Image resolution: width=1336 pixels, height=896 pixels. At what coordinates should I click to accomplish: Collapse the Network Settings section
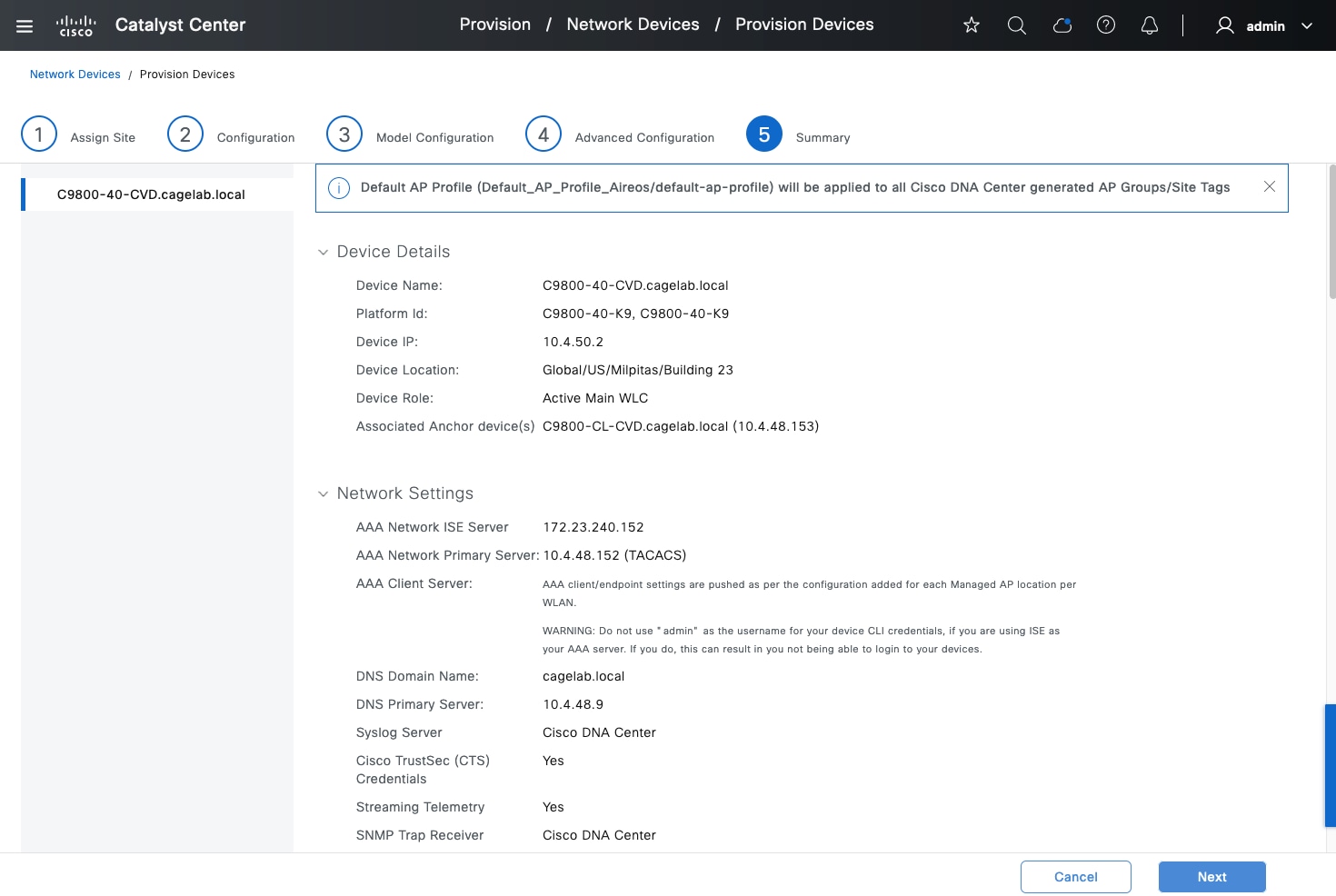(x=323, y=494)
